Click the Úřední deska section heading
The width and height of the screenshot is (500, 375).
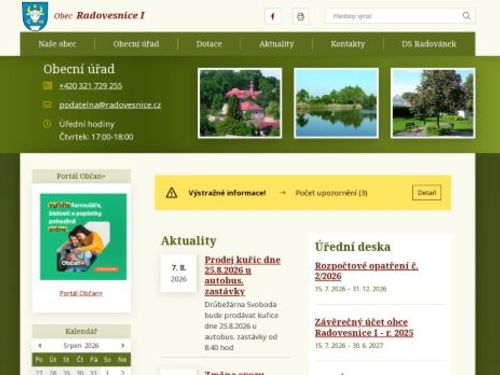tap(353, 247)
